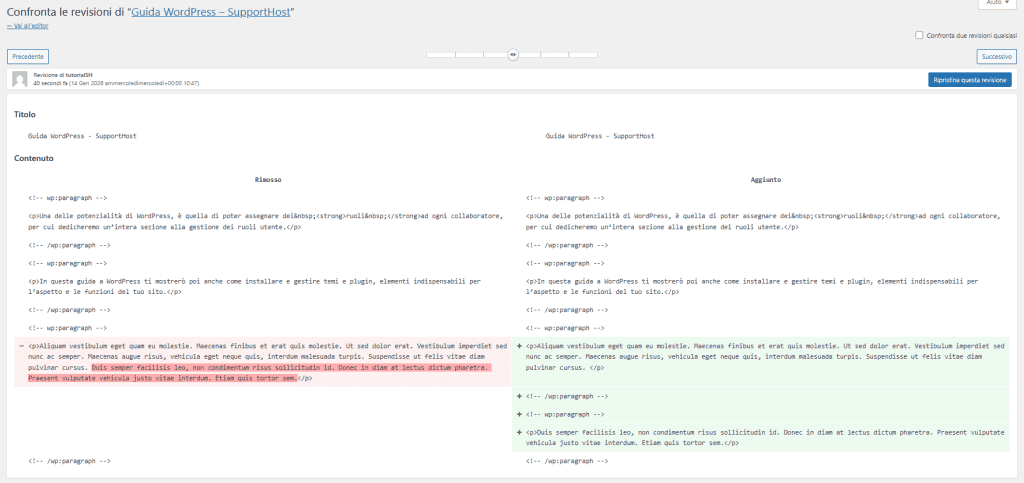Screen dimensions: 1024x483
Task: Open the Guida WordPress – SupportHost title link
Action: coord(211,12)
